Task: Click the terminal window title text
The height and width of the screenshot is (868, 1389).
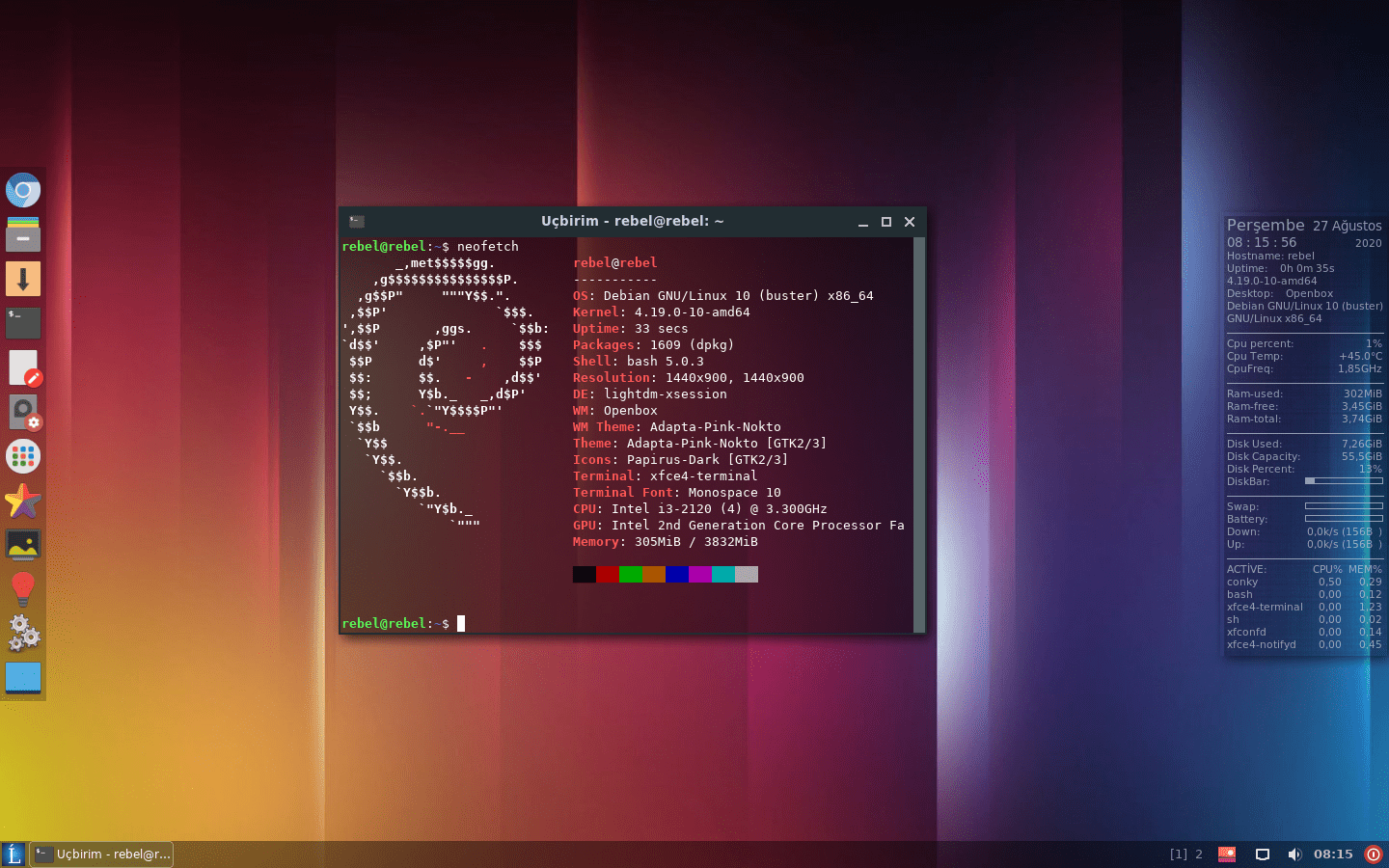Action: pos(633,222)
